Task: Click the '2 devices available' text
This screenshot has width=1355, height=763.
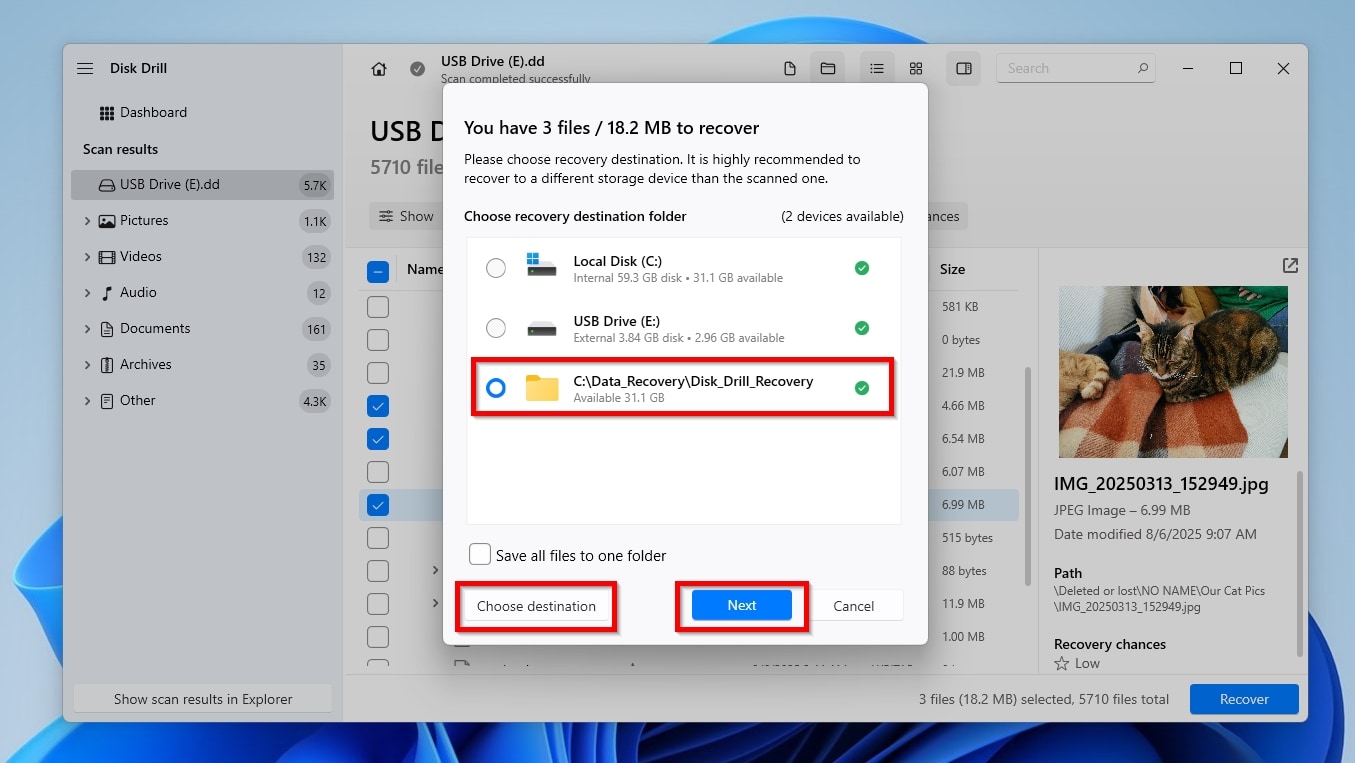Action: (x=842, y=217)
